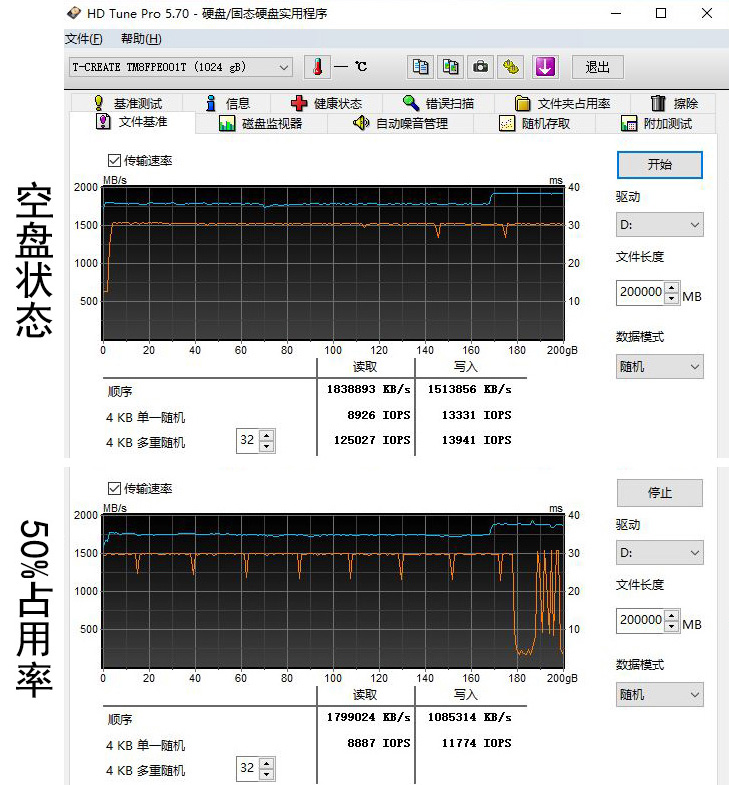
Task: Click sequential read value 1838893 KB/s
Action: [369, 389]
